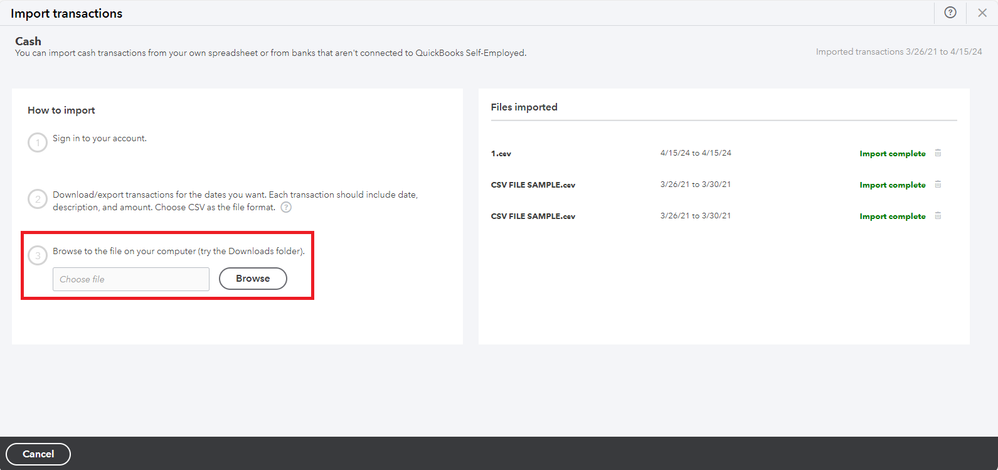Click Import complete status for 1.csv
998x470 pixels.
click(x=892, y=153)
